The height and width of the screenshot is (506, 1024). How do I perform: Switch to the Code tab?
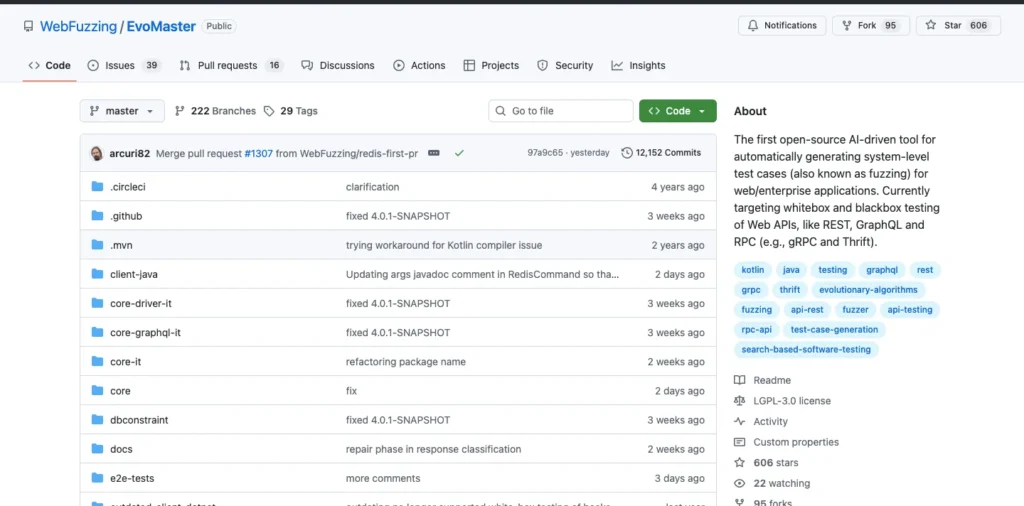point(50,65)
